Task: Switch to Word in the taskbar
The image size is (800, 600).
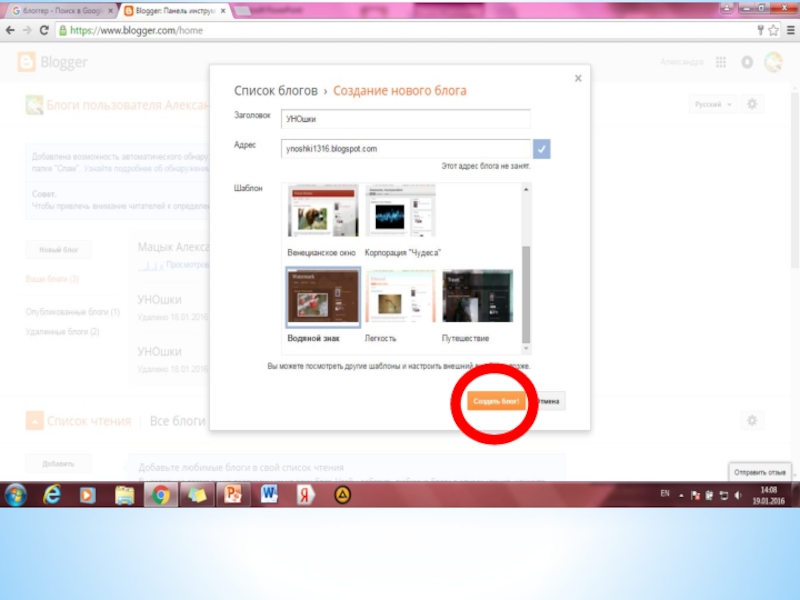Action: 269,495
